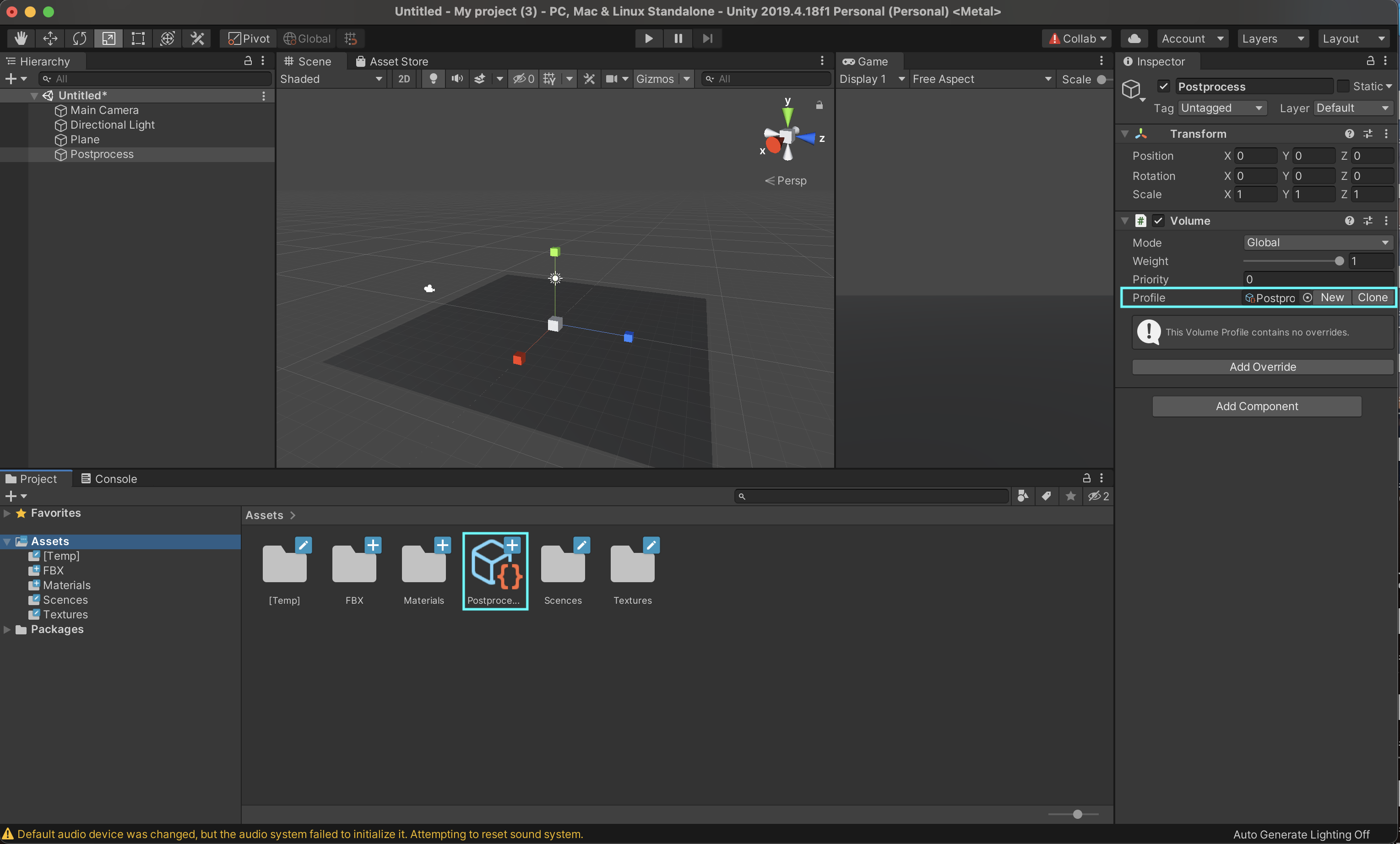
Task: Click the Add Component button
Action: point(1257,406)
